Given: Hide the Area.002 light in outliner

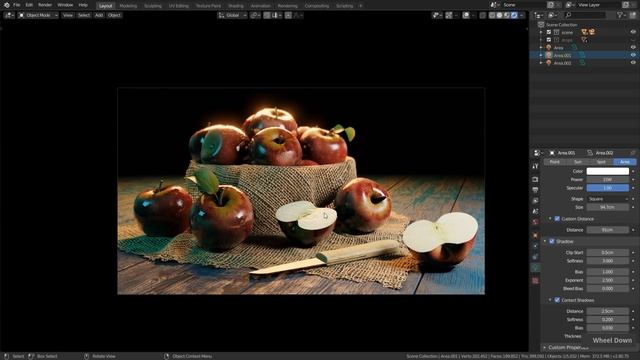Looking at the screenshot, I should (633, 63).
